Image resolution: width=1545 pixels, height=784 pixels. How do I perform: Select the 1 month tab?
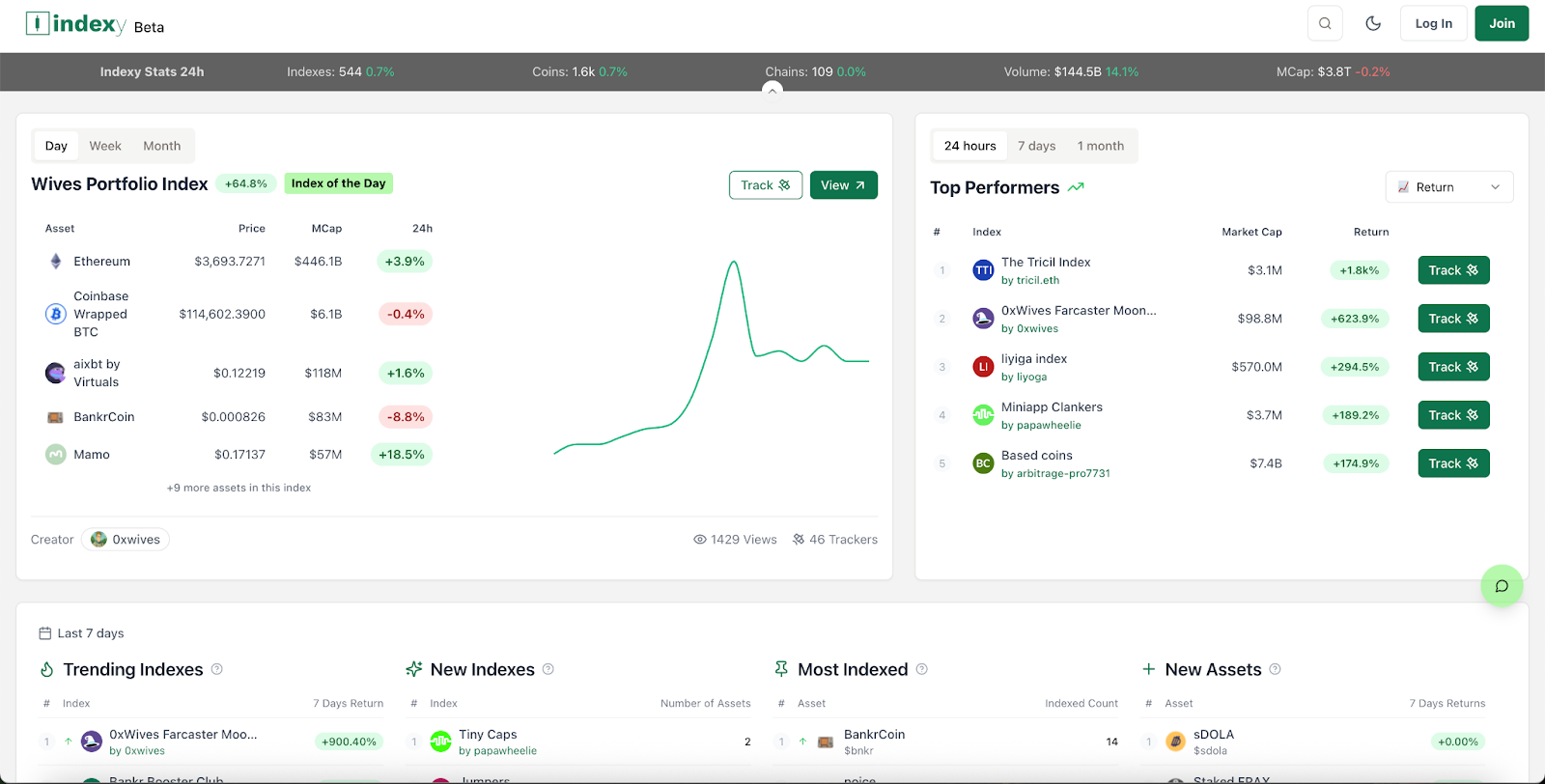tap(1101, 146)
